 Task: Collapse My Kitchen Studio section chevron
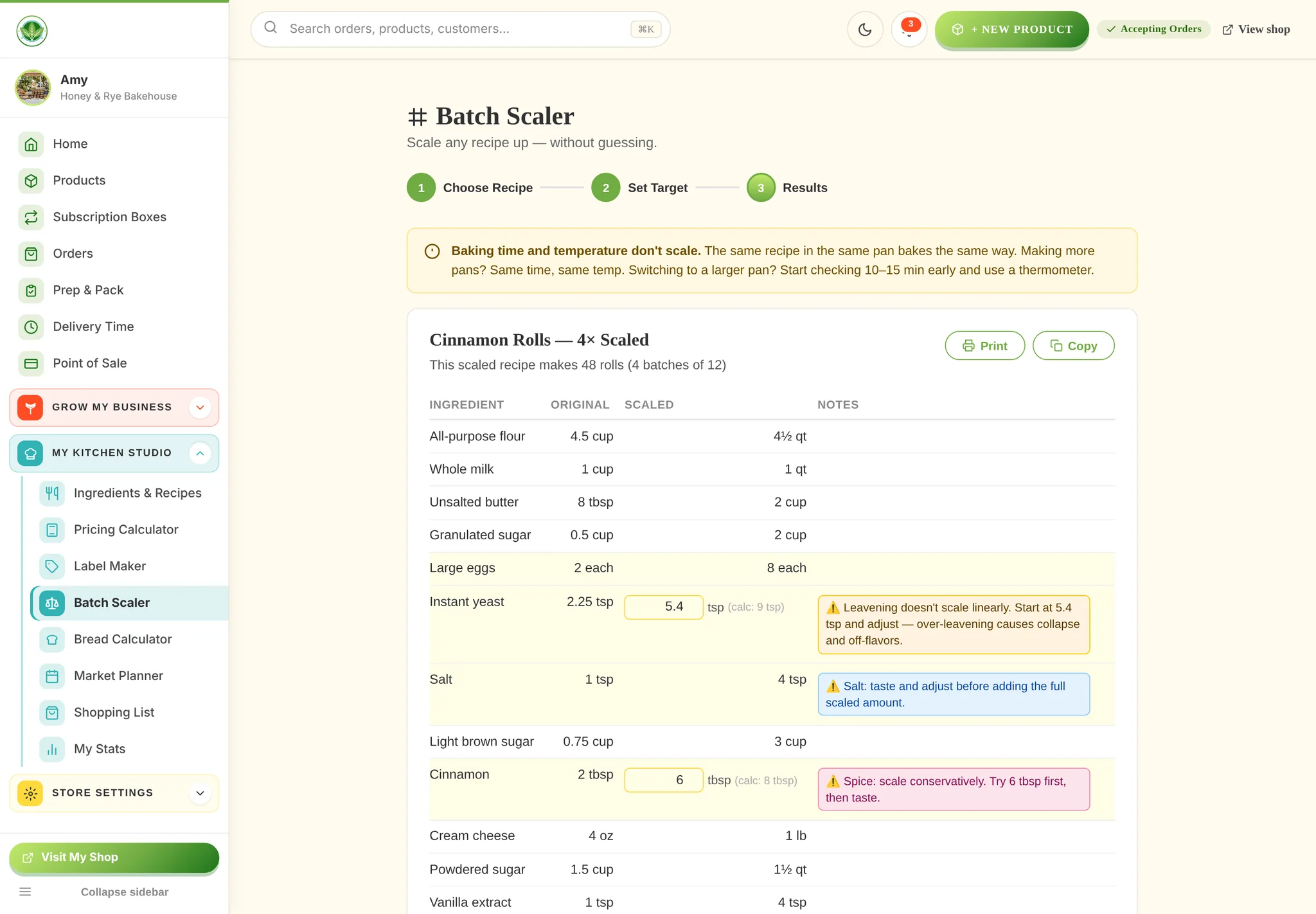200,453
